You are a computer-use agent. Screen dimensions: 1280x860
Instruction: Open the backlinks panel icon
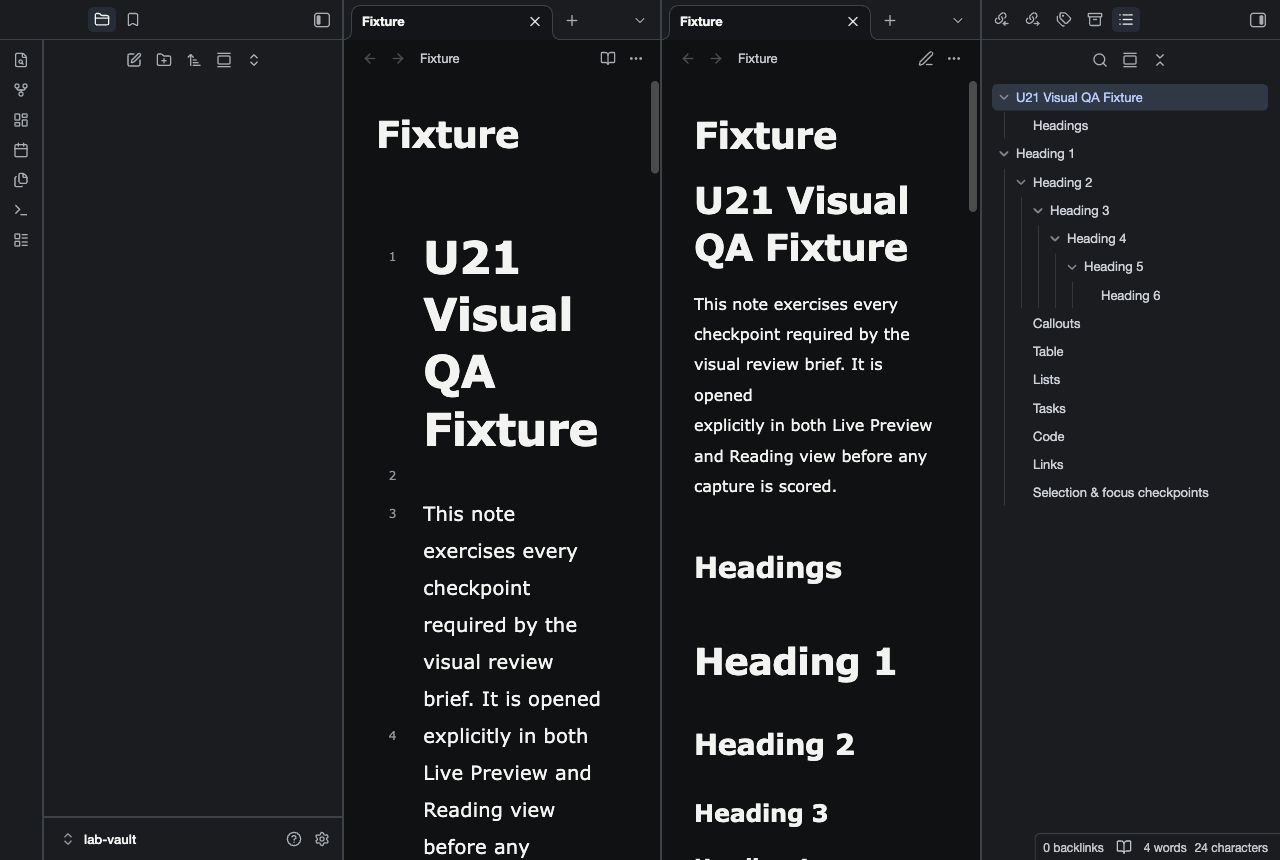1002,20
